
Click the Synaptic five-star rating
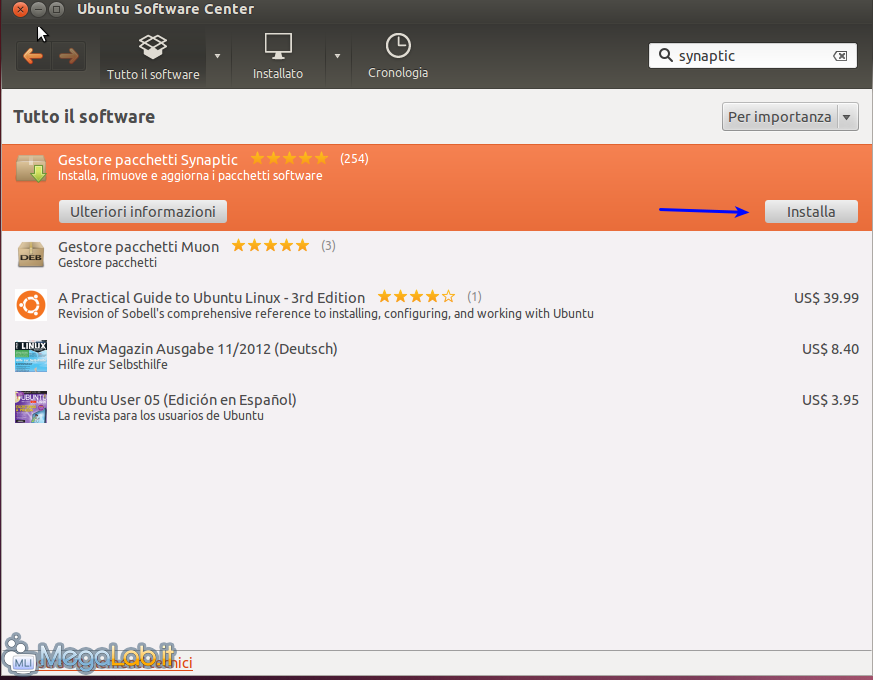290,158
